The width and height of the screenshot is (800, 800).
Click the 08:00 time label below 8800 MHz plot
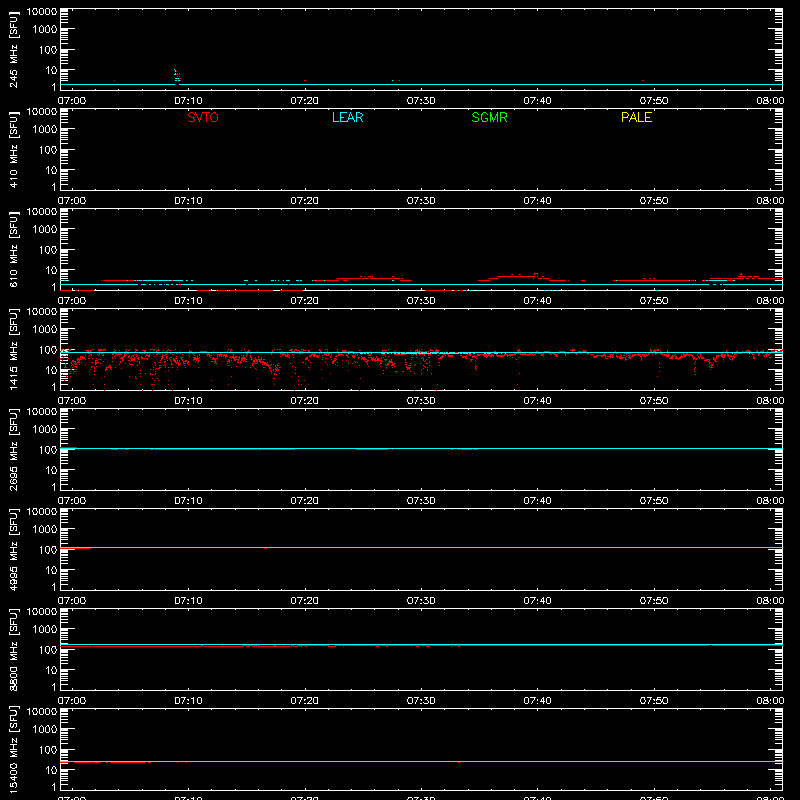pyautogui.click(x=770, y=701)
